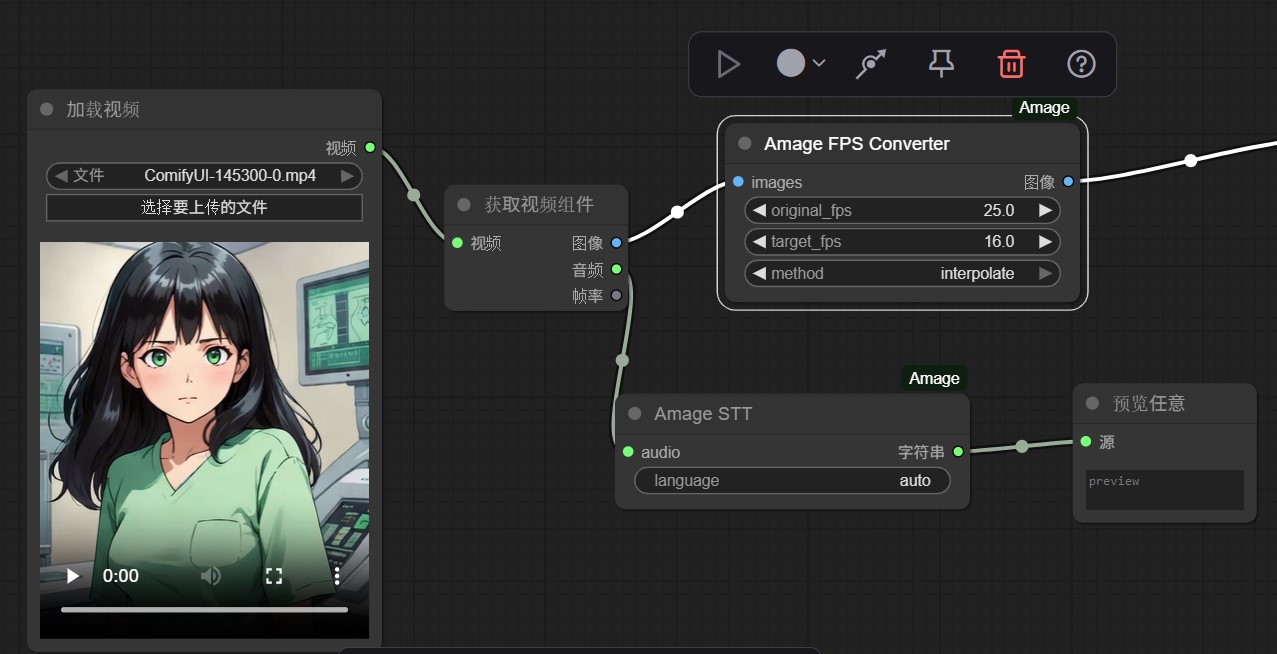Click the 视频 input port on 获取视频组件

coord(457,243)
